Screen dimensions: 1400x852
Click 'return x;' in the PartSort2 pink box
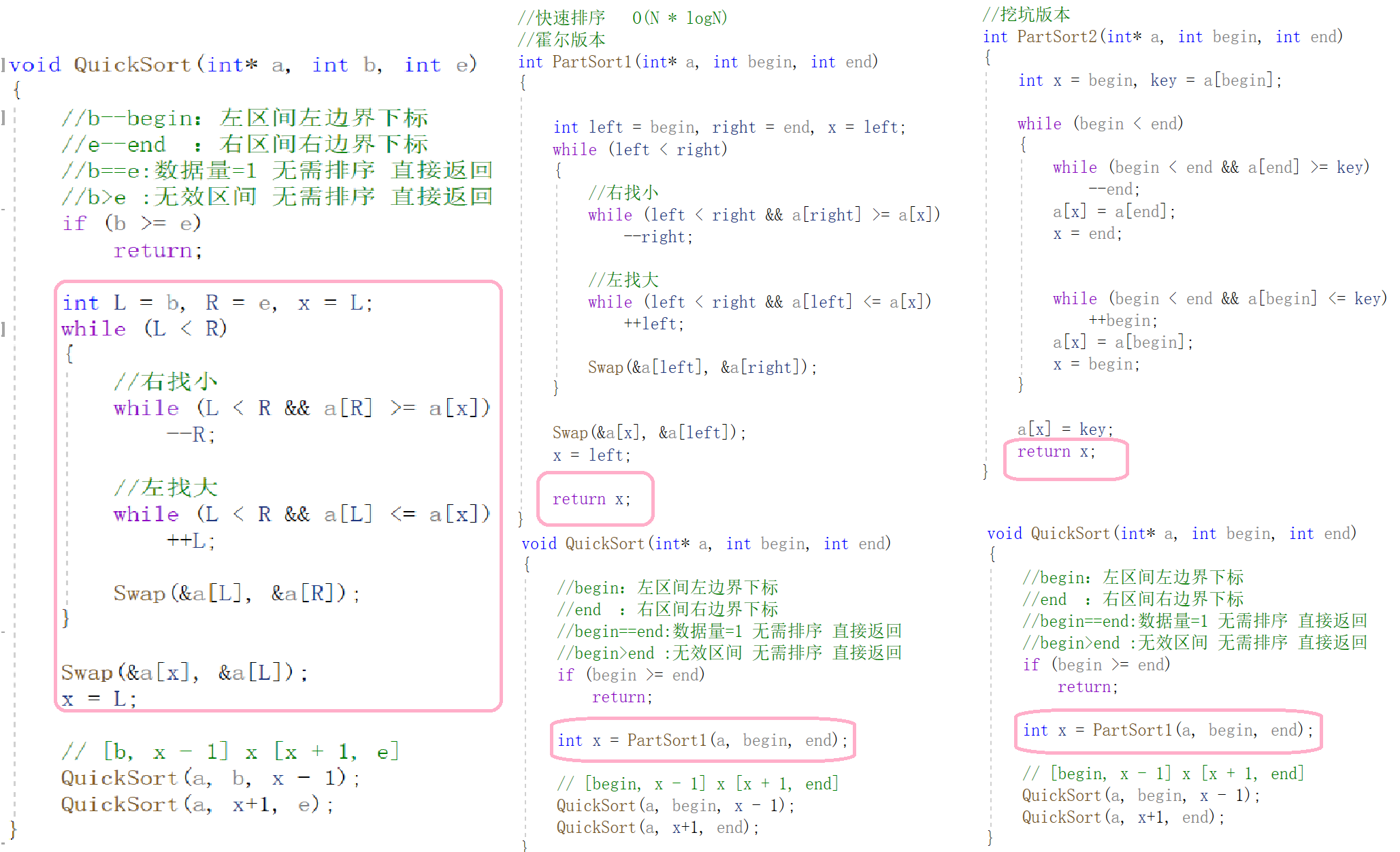point(1056,452)
